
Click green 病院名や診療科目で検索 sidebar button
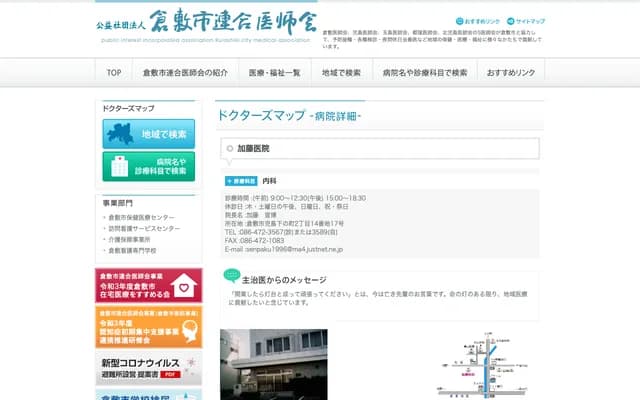[x=149, y=167]
